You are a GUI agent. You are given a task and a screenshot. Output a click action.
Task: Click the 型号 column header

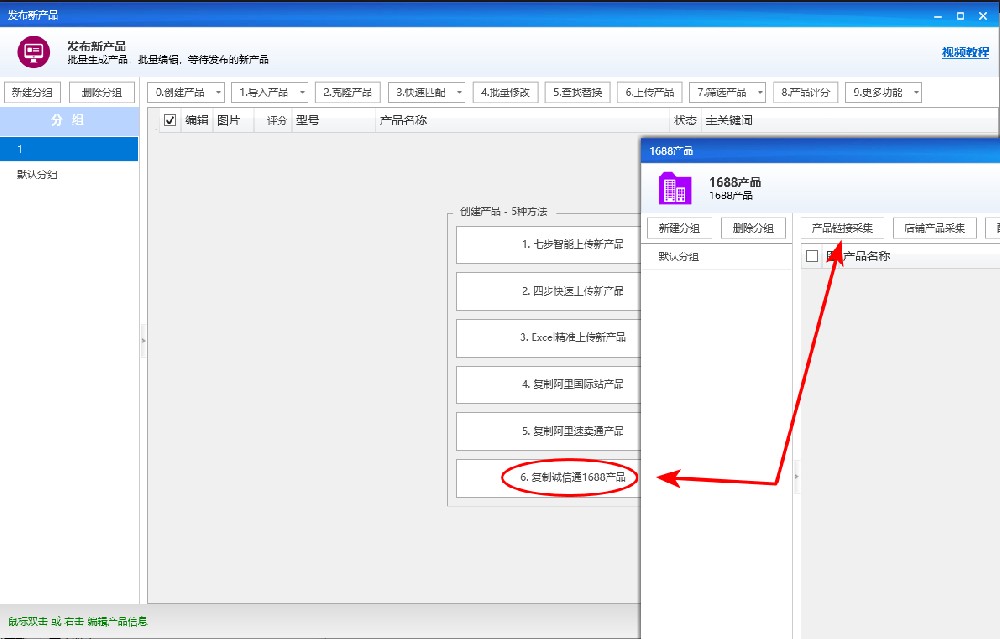point(307,120)
